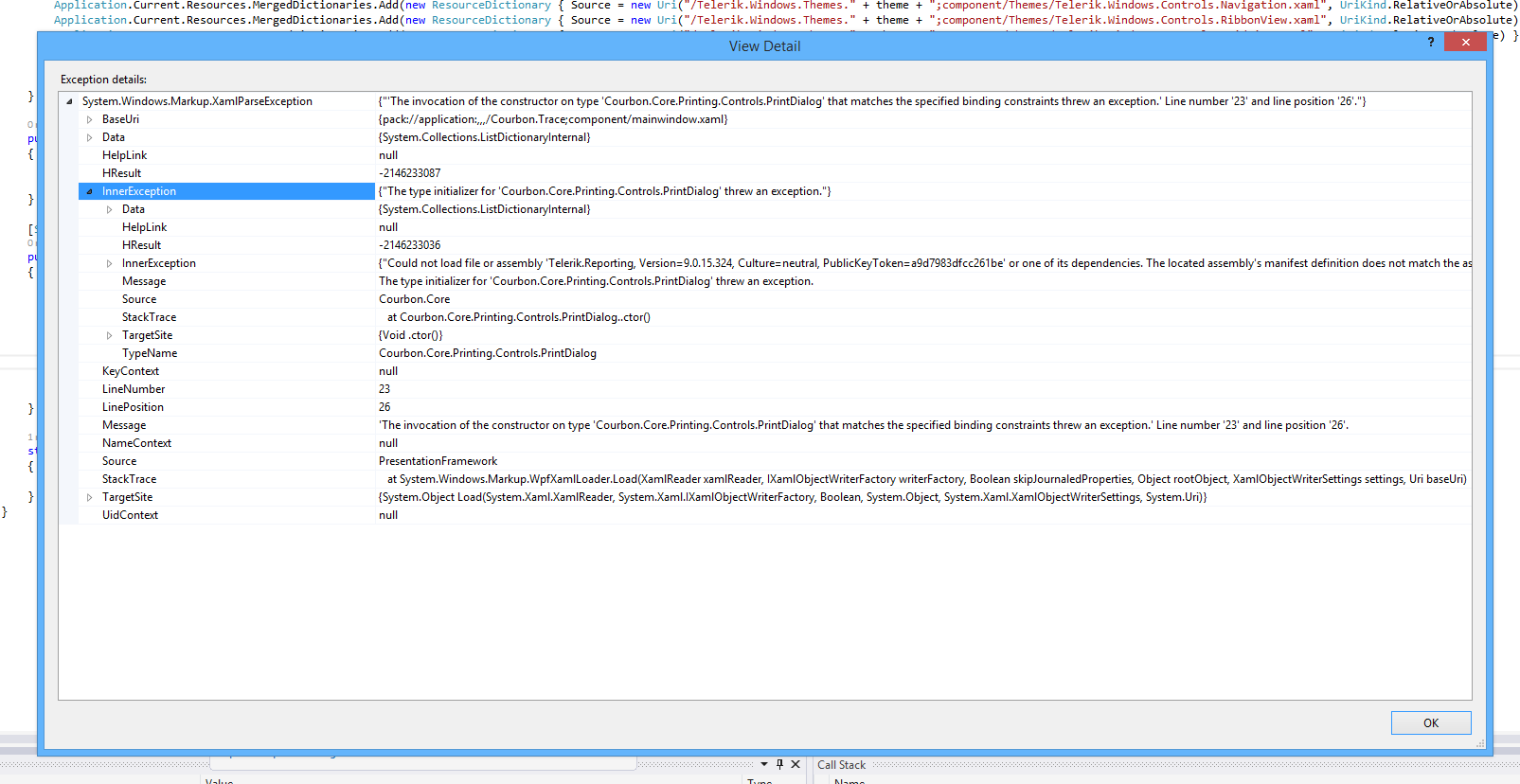Expand Data under the highlighted InnerException
This screenshot has height=784, width=1520.
(110, 209)
